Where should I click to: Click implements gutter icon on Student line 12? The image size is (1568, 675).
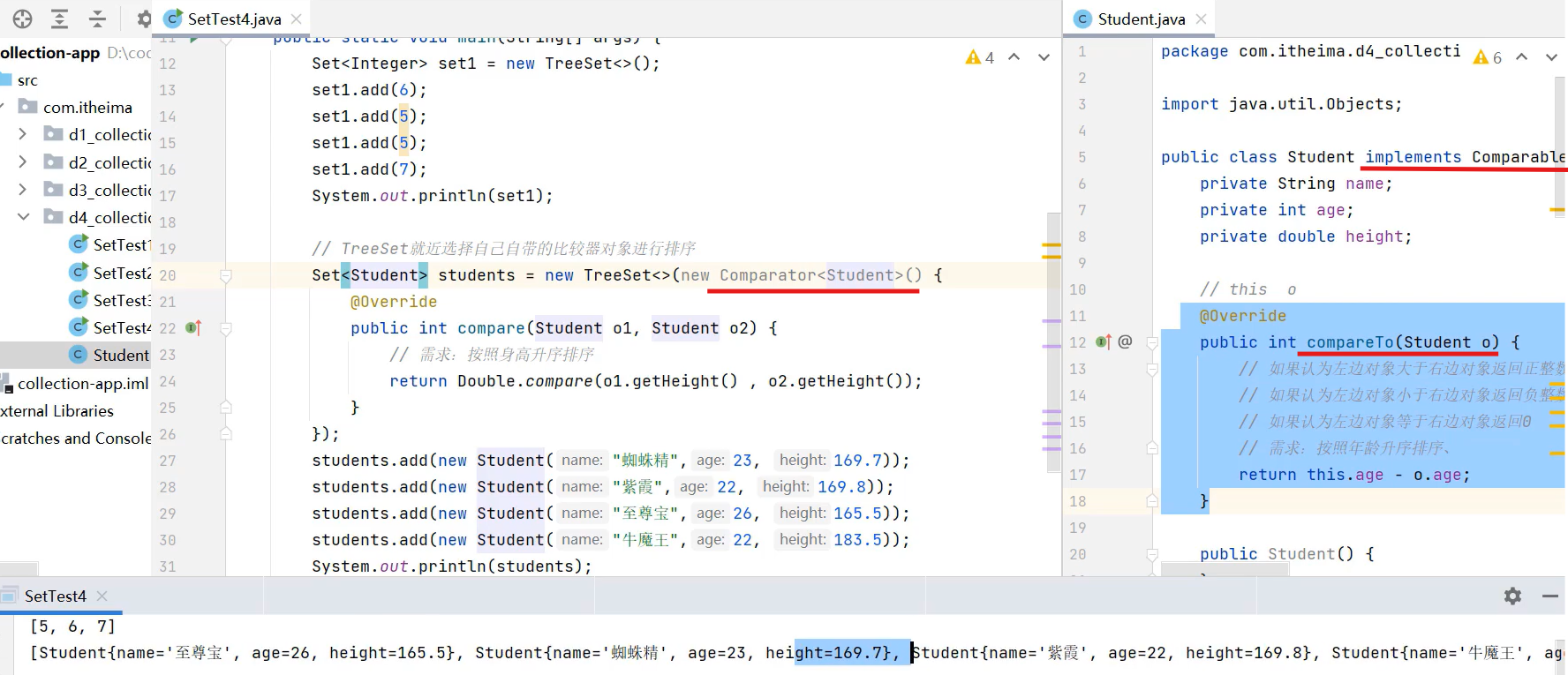(x=1104, y=342)
